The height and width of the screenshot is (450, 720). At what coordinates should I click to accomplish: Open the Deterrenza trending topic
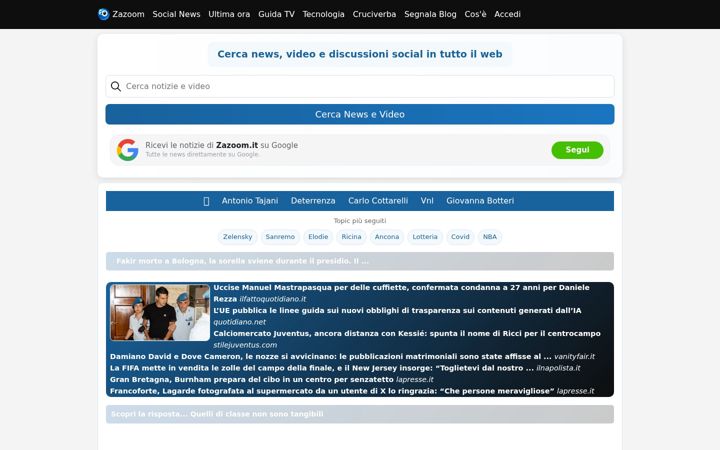(x=313, y=201)
